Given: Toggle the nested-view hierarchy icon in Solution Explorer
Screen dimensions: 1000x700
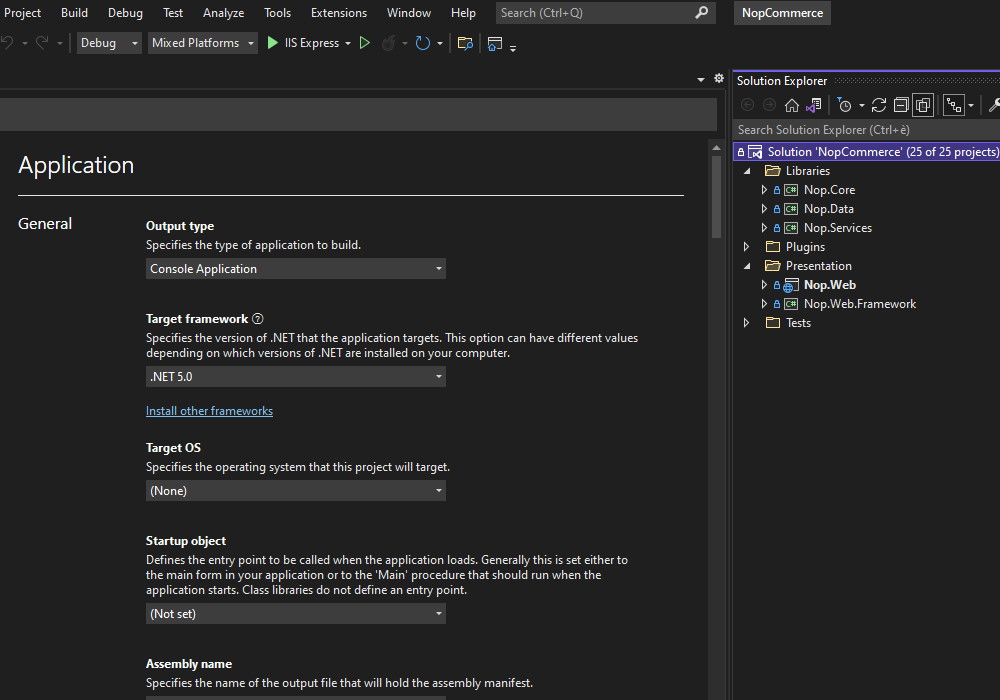Looking at the screenshot, I should 953,105.
